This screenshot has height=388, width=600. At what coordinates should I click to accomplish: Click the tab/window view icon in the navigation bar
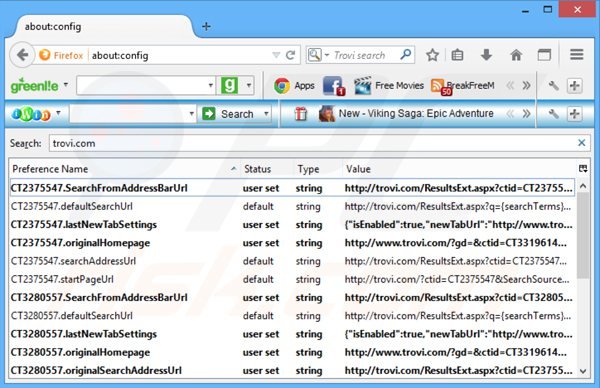tap(544, 55)
